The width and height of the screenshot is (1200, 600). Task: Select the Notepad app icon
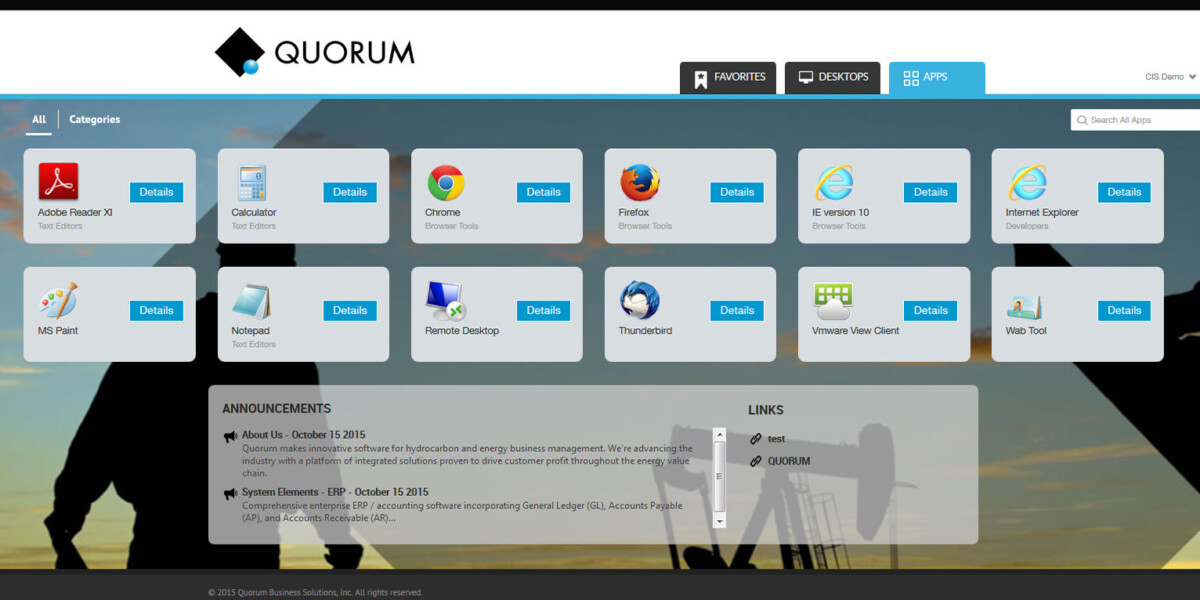pyautogui.click(x=251, y=301)
